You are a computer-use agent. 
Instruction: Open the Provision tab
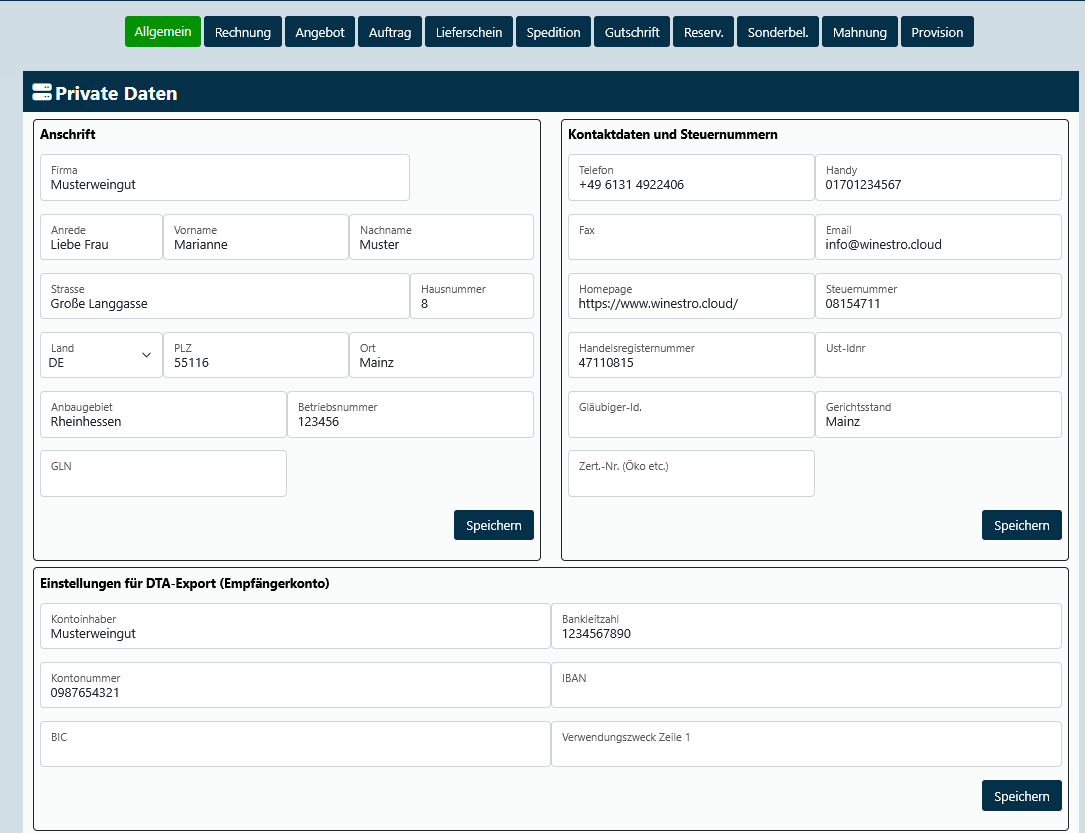(937, 32)
